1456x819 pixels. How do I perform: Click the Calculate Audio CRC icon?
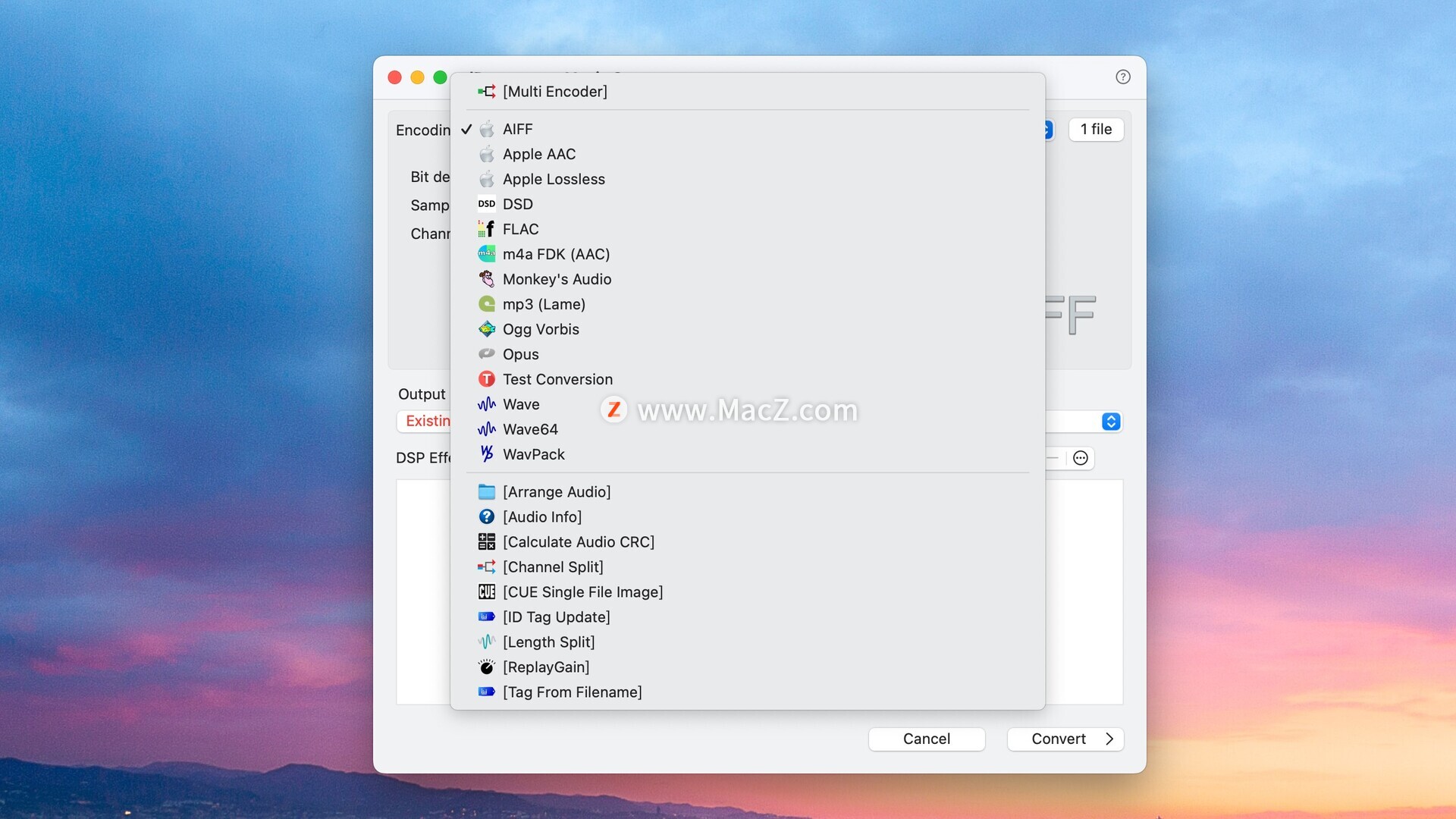(x=486, y=542)
